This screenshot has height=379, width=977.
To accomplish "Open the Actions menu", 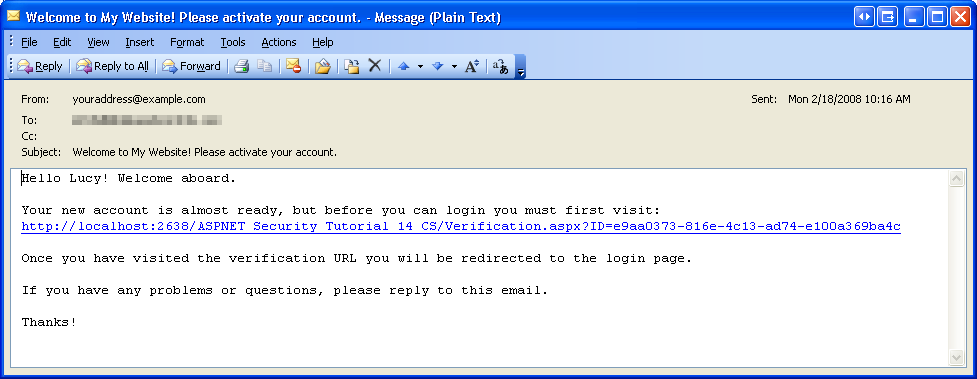I will 279,42.
